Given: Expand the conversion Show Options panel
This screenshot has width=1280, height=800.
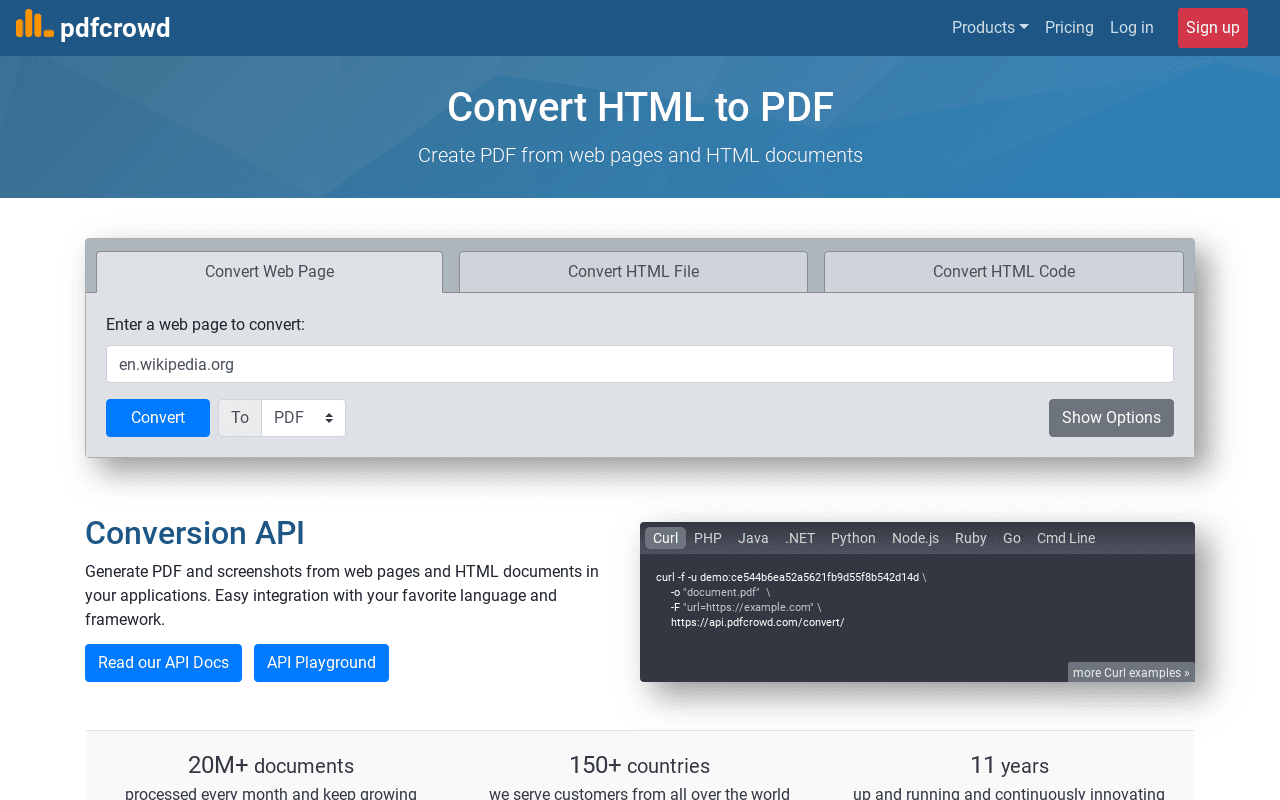Looking at the screenshot, I should [x=1111, y=417].
